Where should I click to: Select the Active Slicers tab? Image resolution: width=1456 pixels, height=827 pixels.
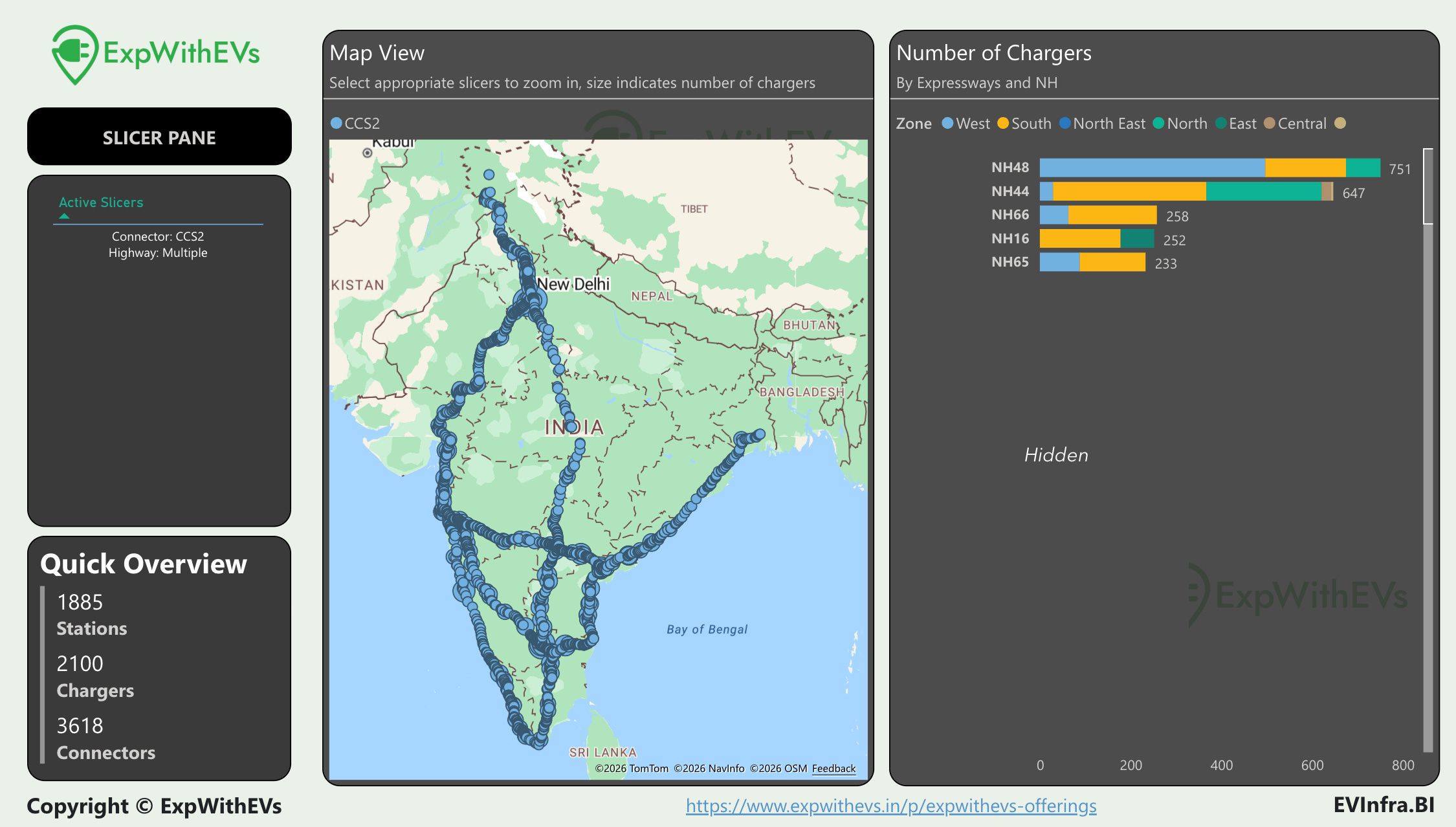(x=101, y=203)
